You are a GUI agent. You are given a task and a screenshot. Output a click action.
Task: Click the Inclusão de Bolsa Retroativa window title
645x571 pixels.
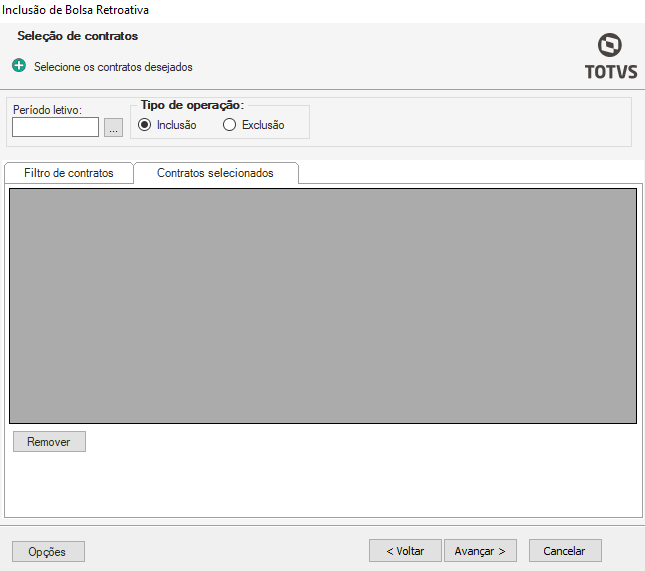[x=77, y=9]
